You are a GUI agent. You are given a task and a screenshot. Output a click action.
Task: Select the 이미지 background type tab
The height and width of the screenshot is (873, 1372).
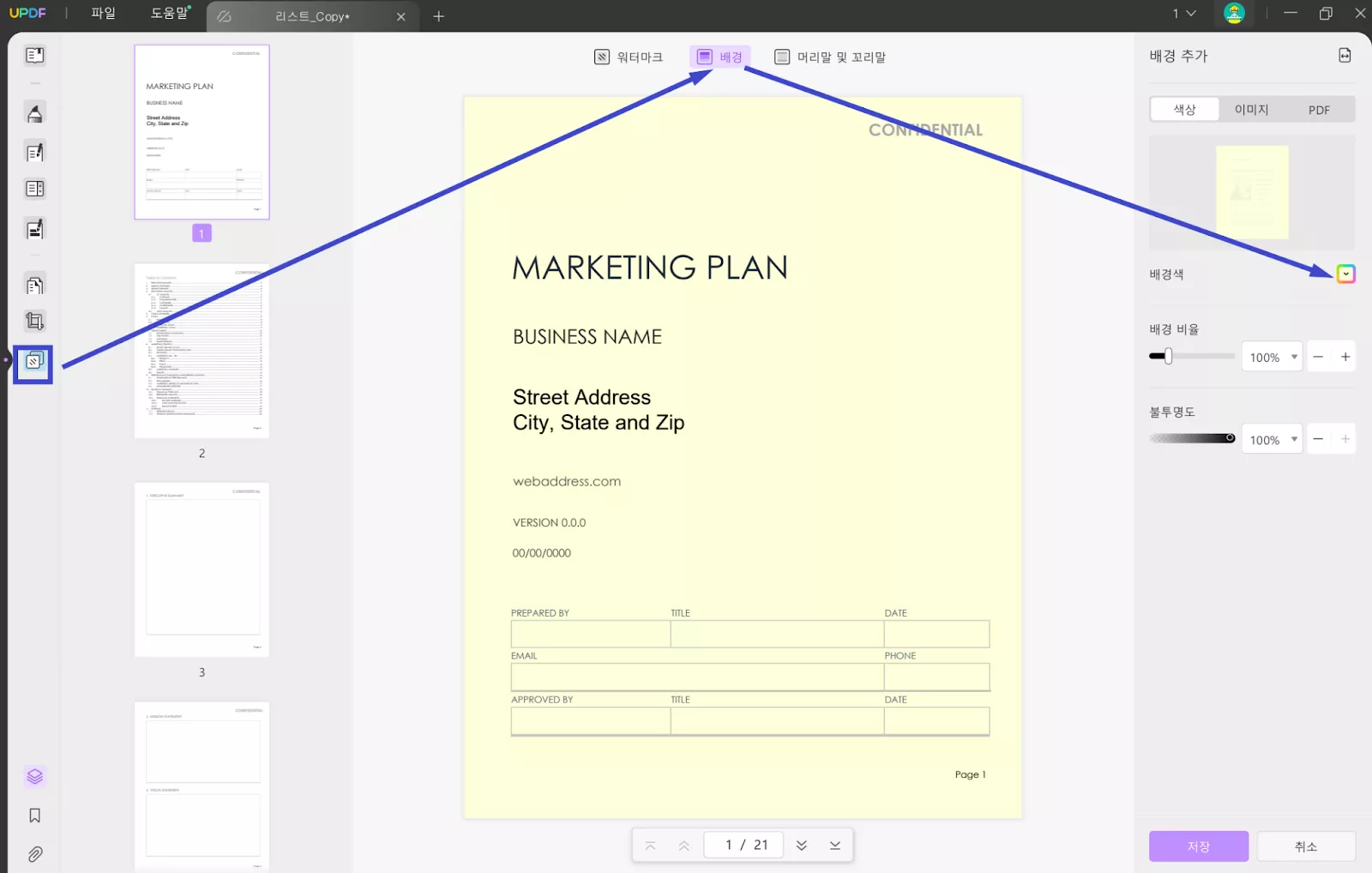coord(1251,110)
